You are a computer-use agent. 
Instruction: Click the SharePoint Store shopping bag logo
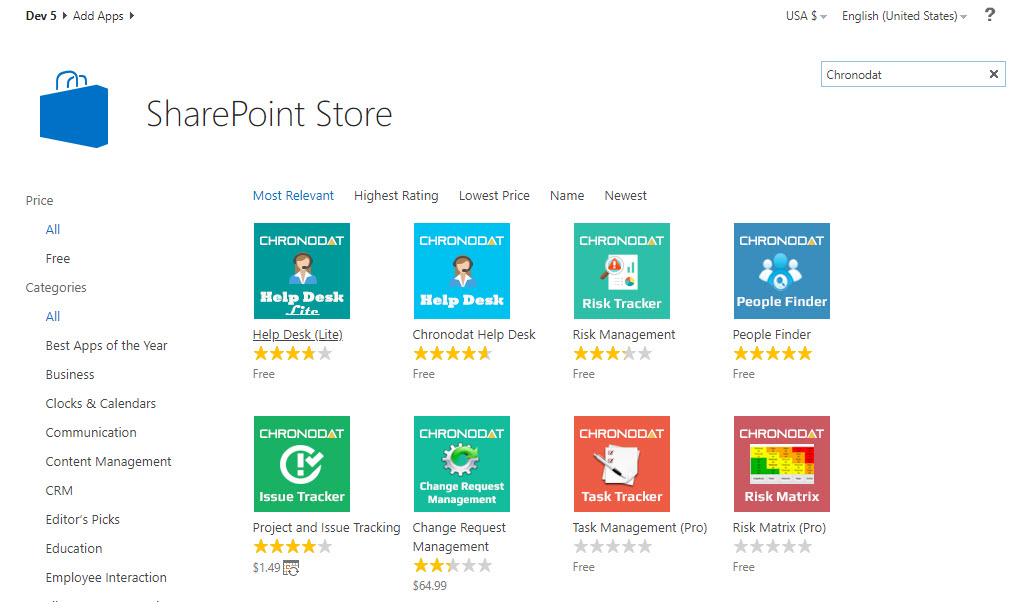(x=74, y=109)
